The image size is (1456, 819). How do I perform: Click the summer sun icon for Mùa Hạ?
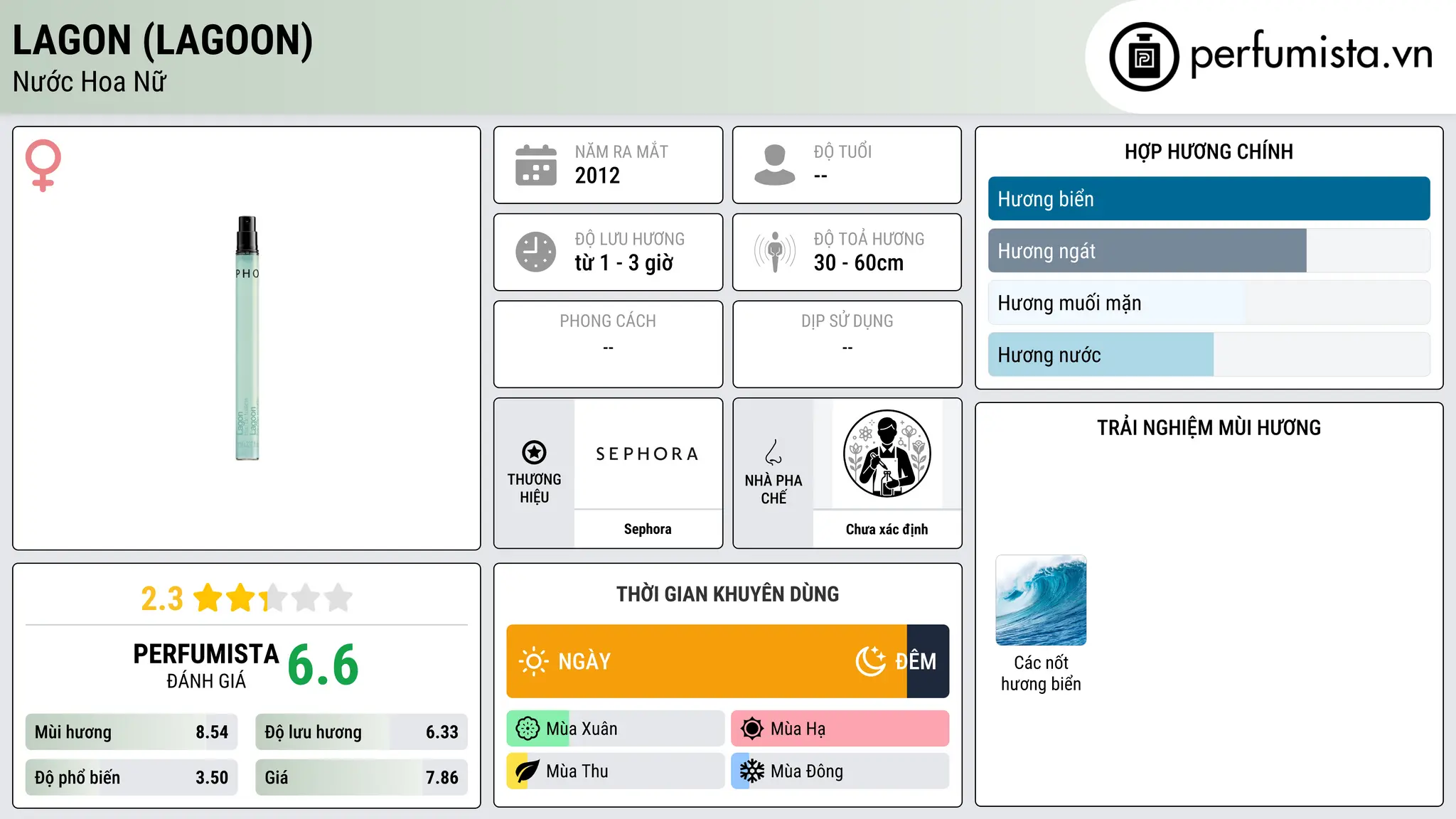coord(752,729)
